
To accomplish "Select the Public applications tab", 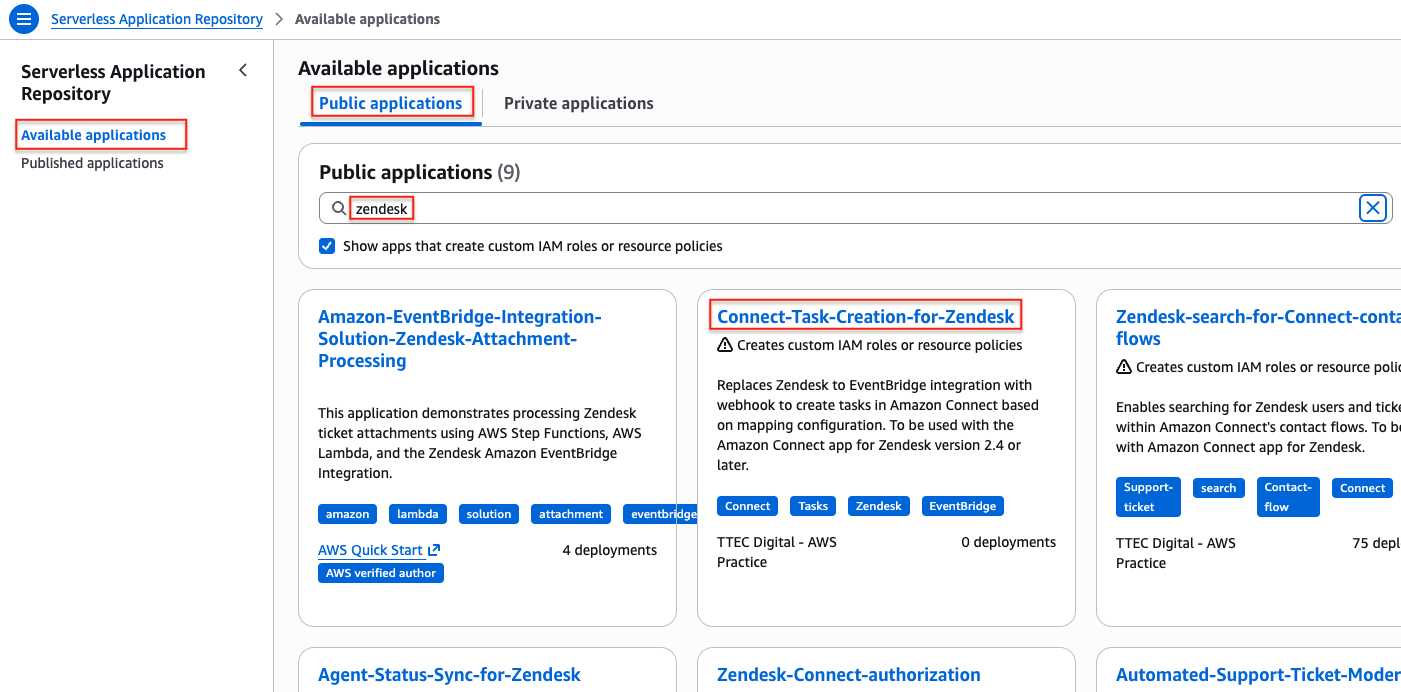I will (390, 103).
